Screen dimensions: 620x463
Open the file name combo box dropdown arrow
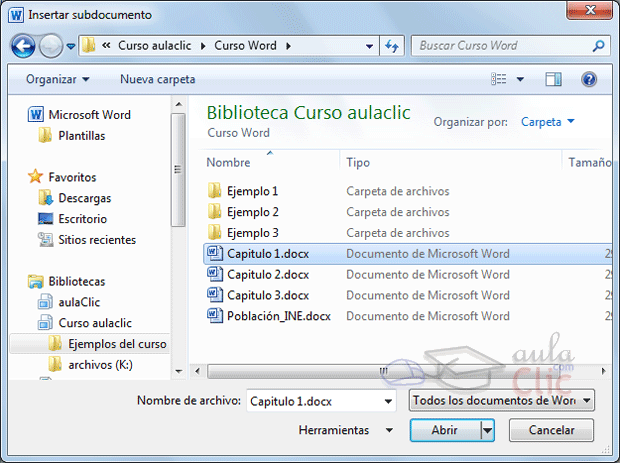coord(389,401)
